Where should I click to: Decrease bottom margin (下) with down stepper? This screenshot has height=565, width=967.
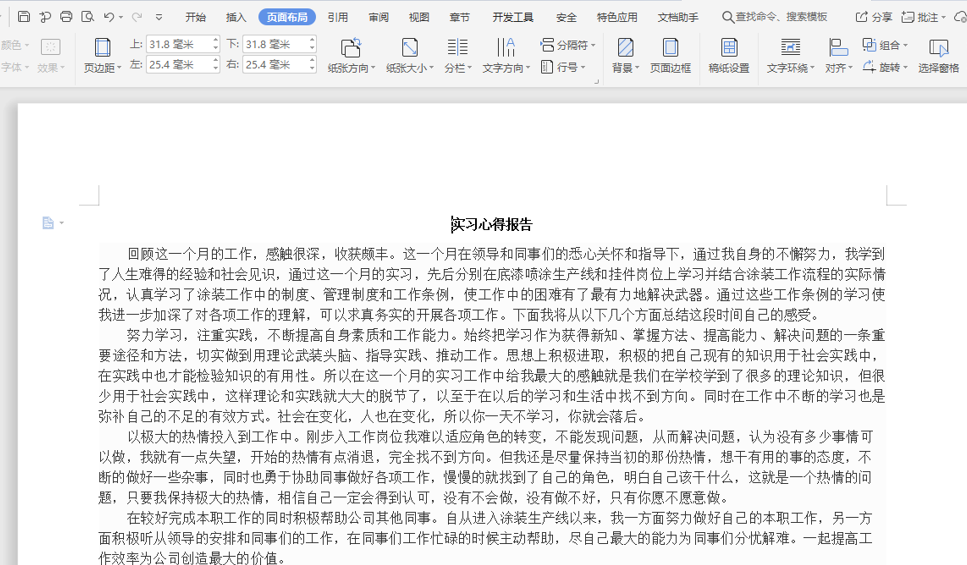(x=312, y=47)
